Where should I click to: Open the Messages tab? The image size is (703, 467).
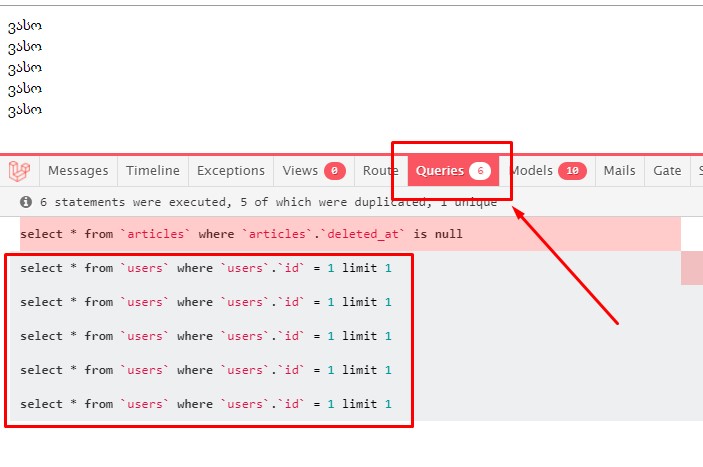[x=78, y=171]
